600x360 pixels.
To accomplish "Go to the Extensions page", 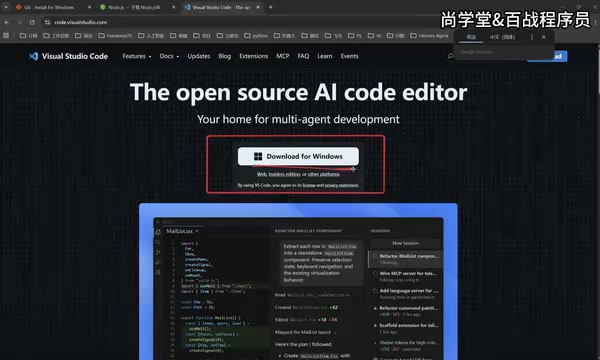I will pyautogui.click(x=253, y=56).
